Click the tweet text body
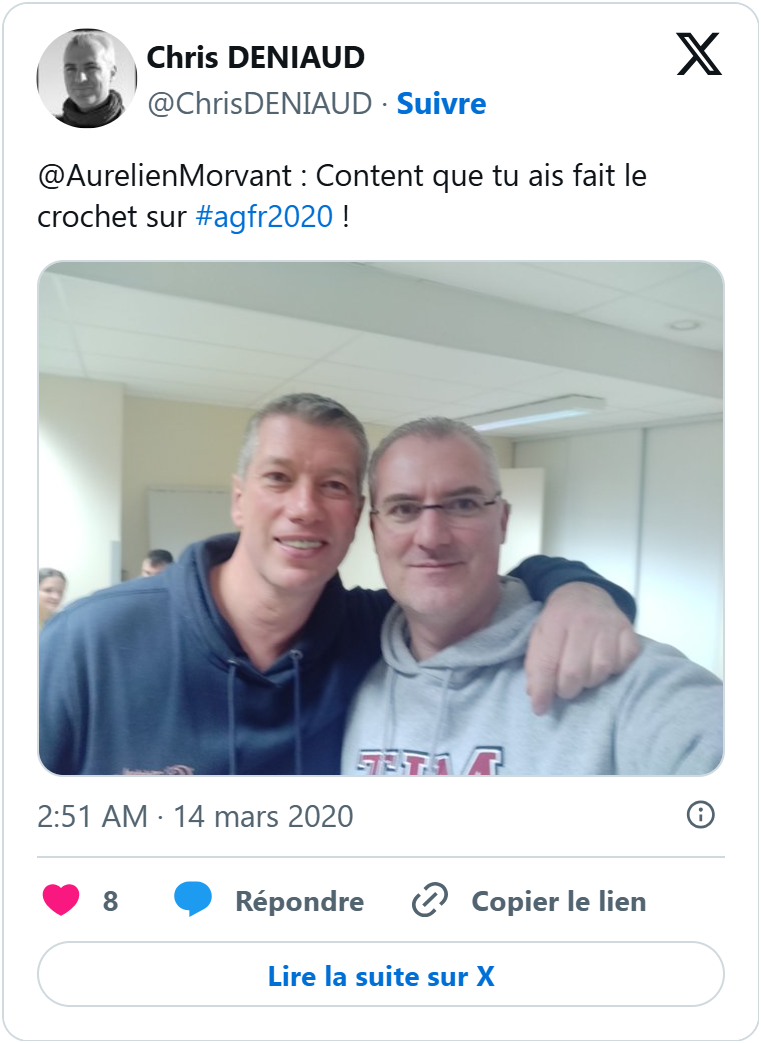761x1043 pixels. 342,196
